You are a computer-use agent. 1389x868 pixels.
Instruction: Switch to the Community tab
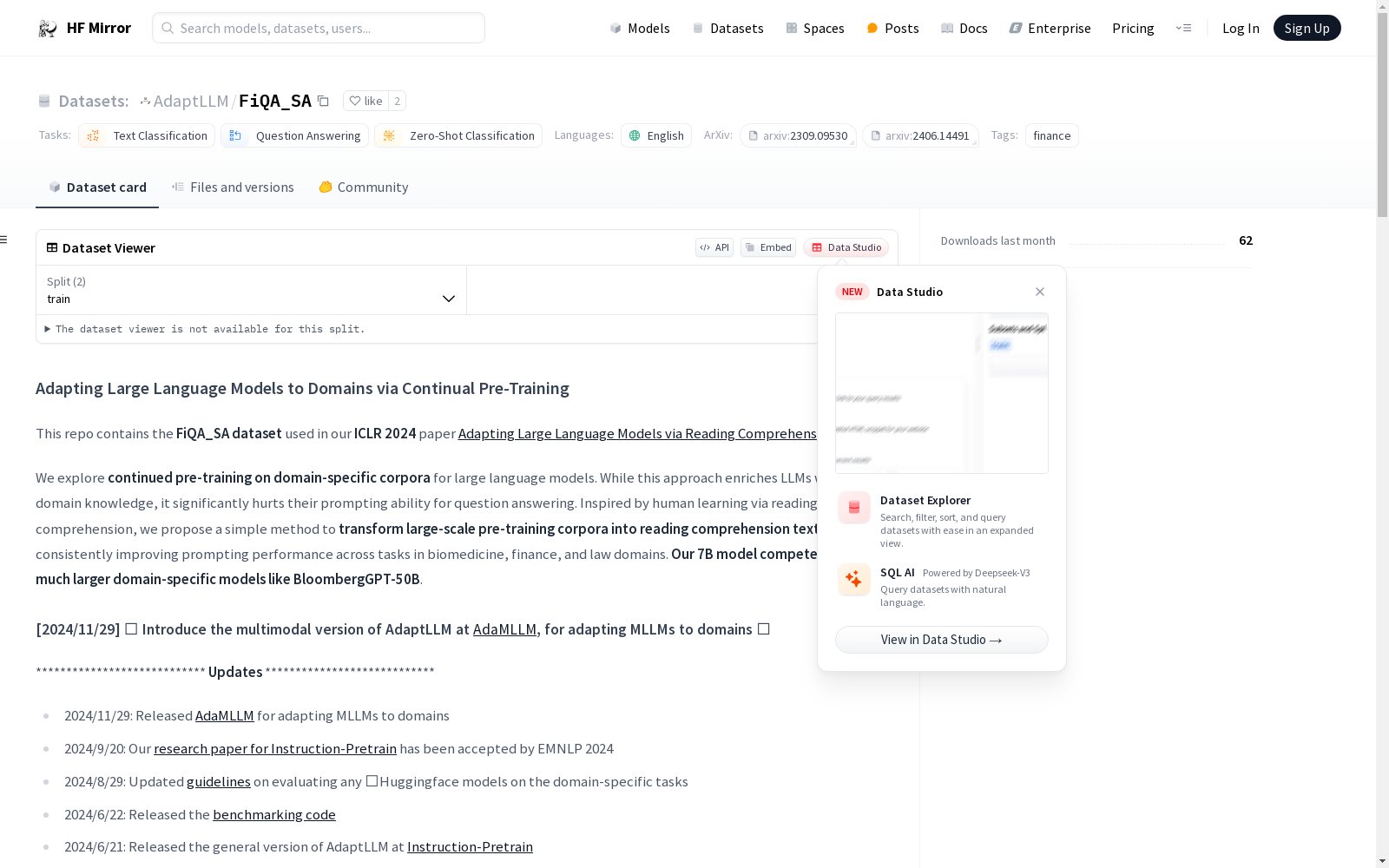pos(363,187)
